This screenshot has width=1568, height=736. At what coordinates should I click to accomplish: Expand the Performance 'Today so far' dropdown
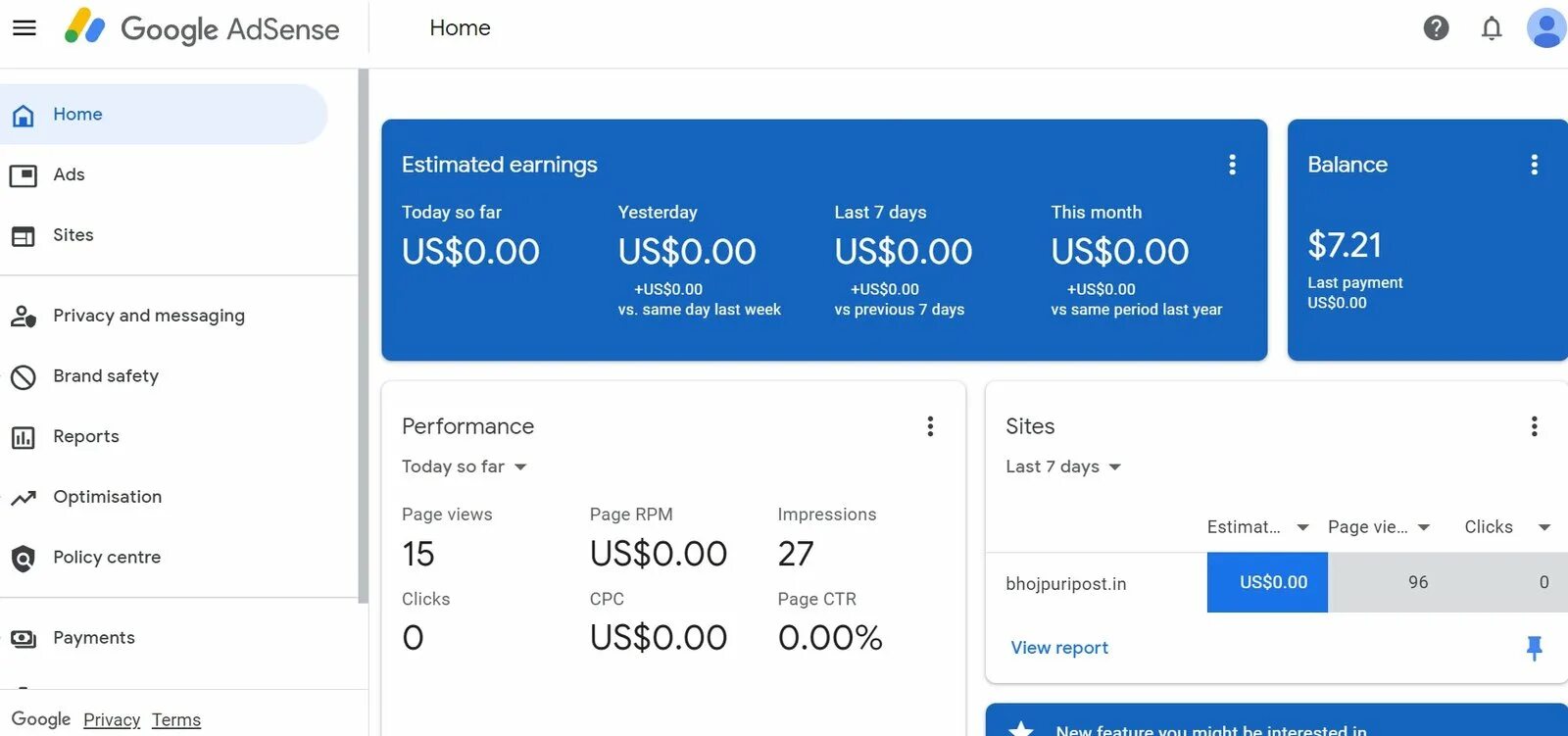(x=465, y=467)
